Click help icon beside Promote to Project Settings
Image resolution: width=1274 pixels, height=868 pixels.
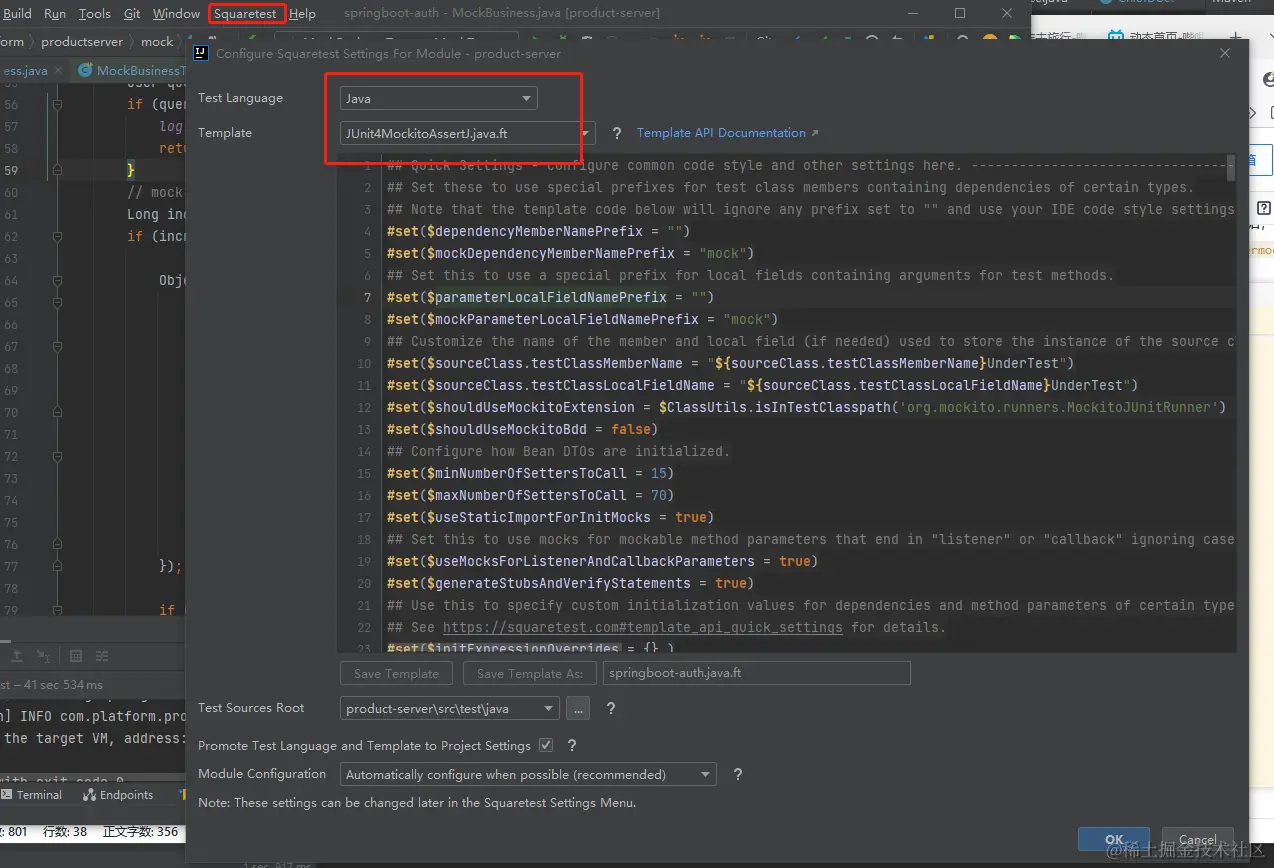(x=572, y=745)
